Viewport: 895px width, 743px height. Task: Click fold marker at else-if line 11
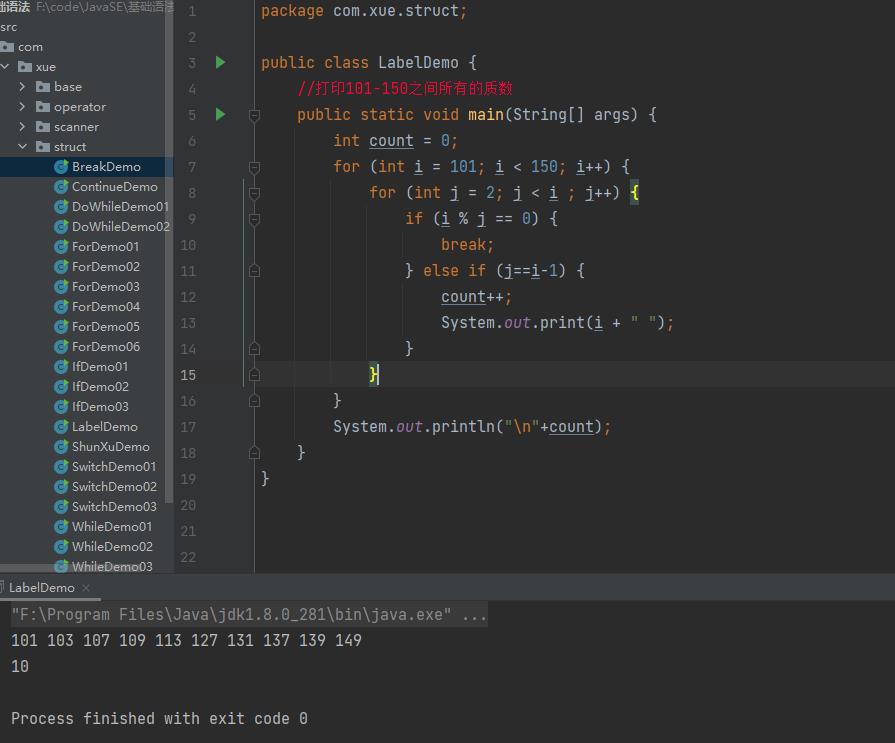coord(255,271)
